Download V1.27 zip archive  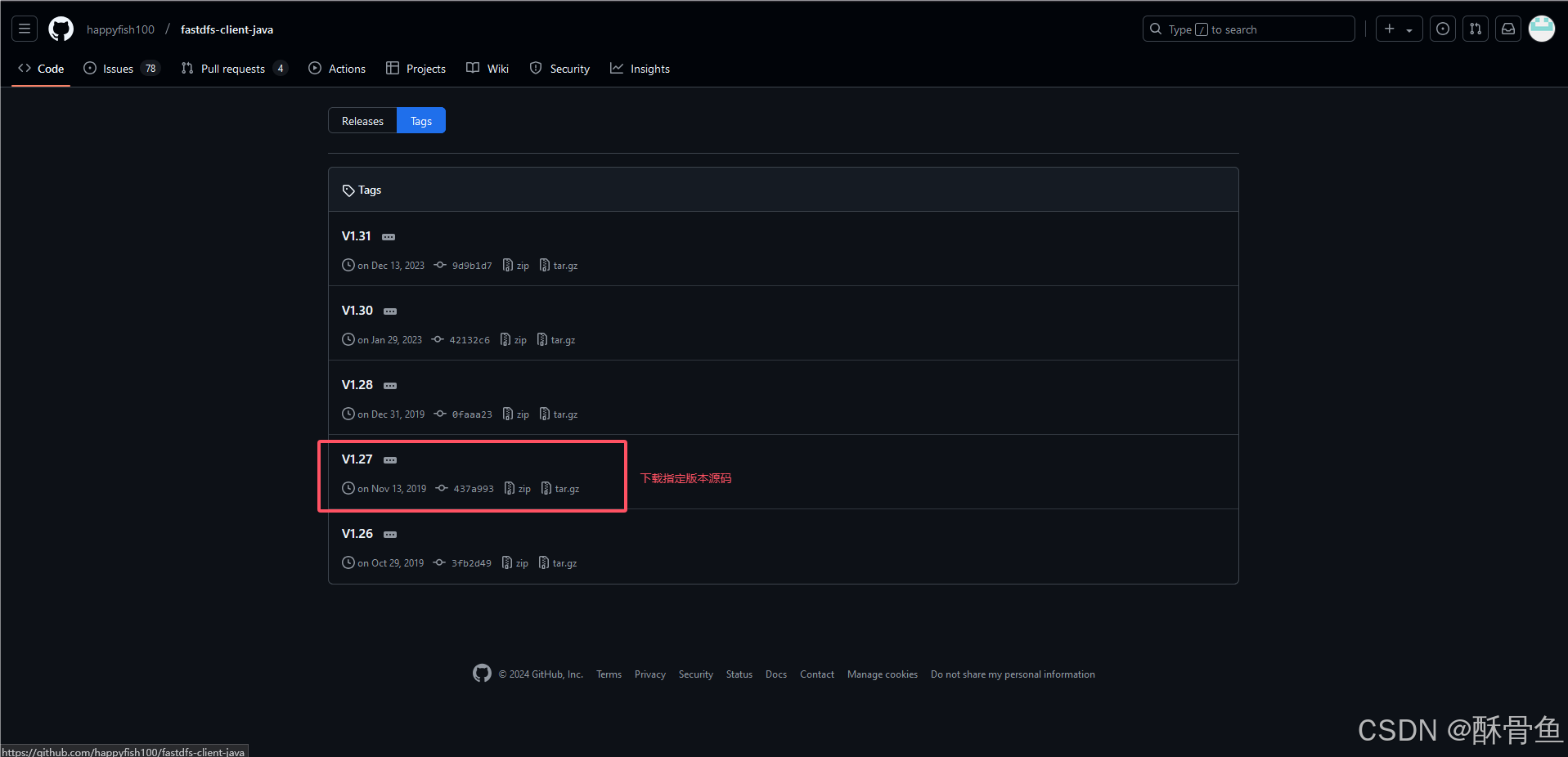(x=517, y=489)
